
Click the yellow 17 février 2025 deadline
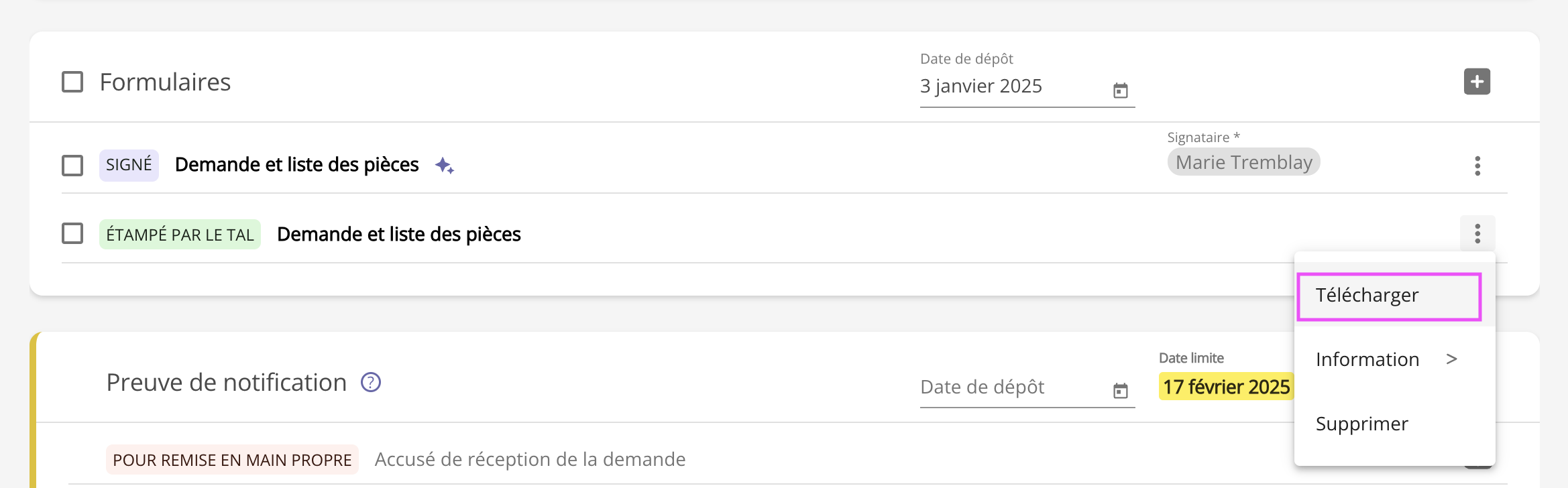tap(1226, 387)
